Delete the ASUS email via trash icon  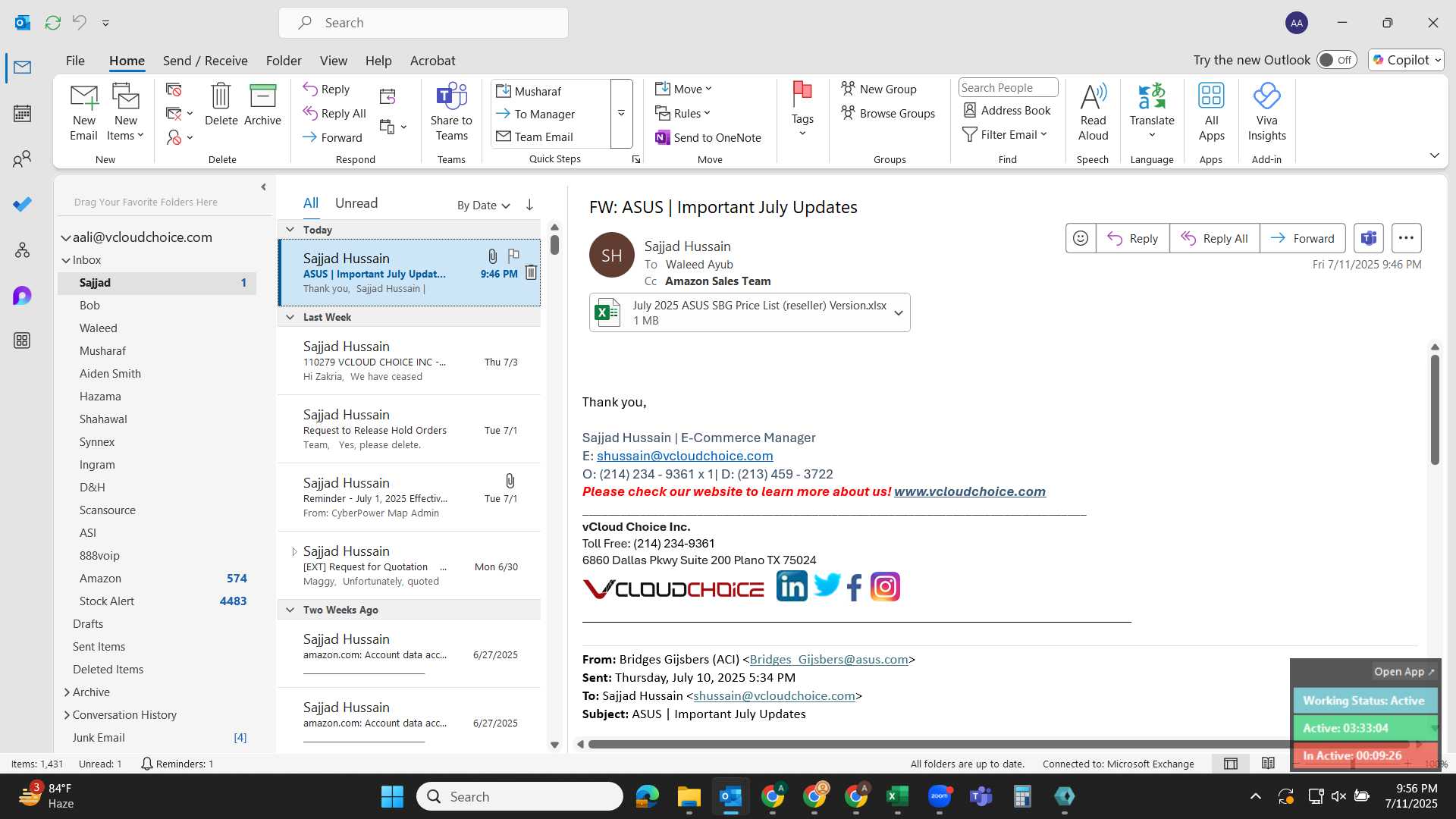click(531, 272)
